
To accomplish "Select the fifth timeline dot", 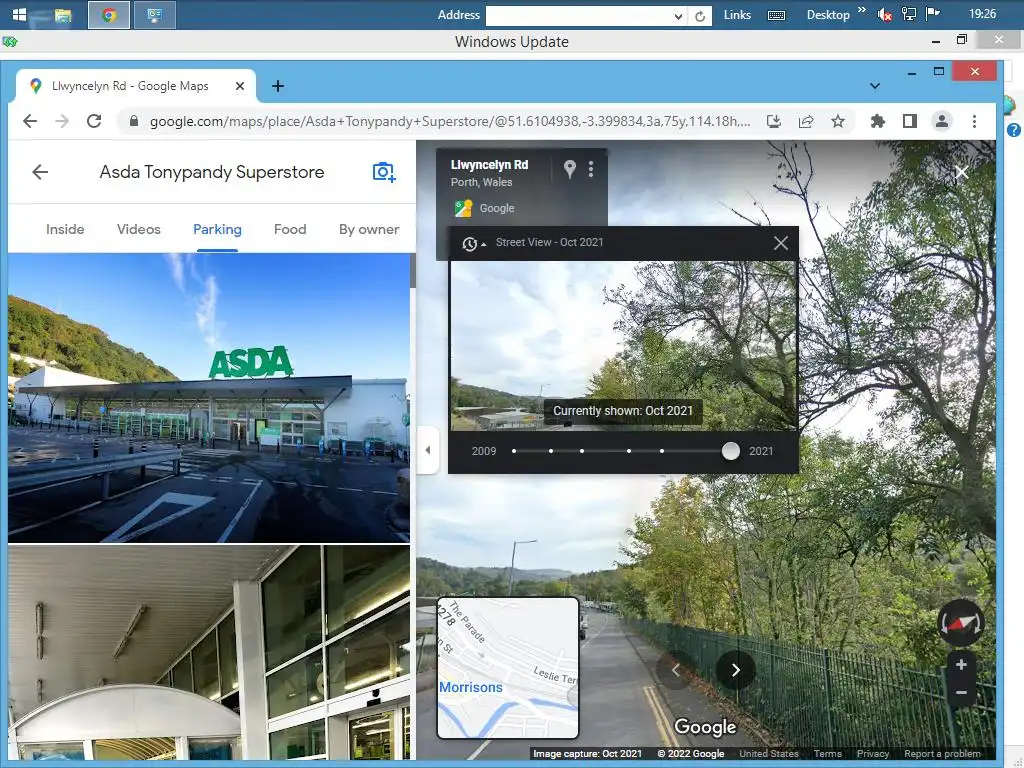I will (x=662, y=451).
